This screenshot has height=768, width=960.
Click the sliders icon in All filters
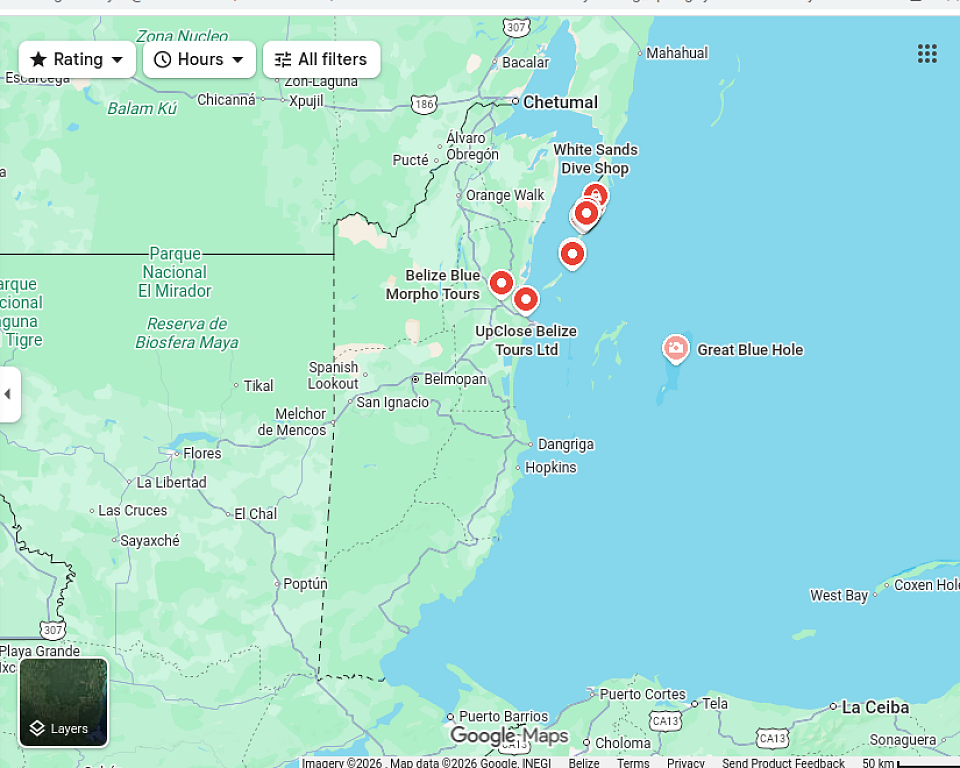point(283,60)
